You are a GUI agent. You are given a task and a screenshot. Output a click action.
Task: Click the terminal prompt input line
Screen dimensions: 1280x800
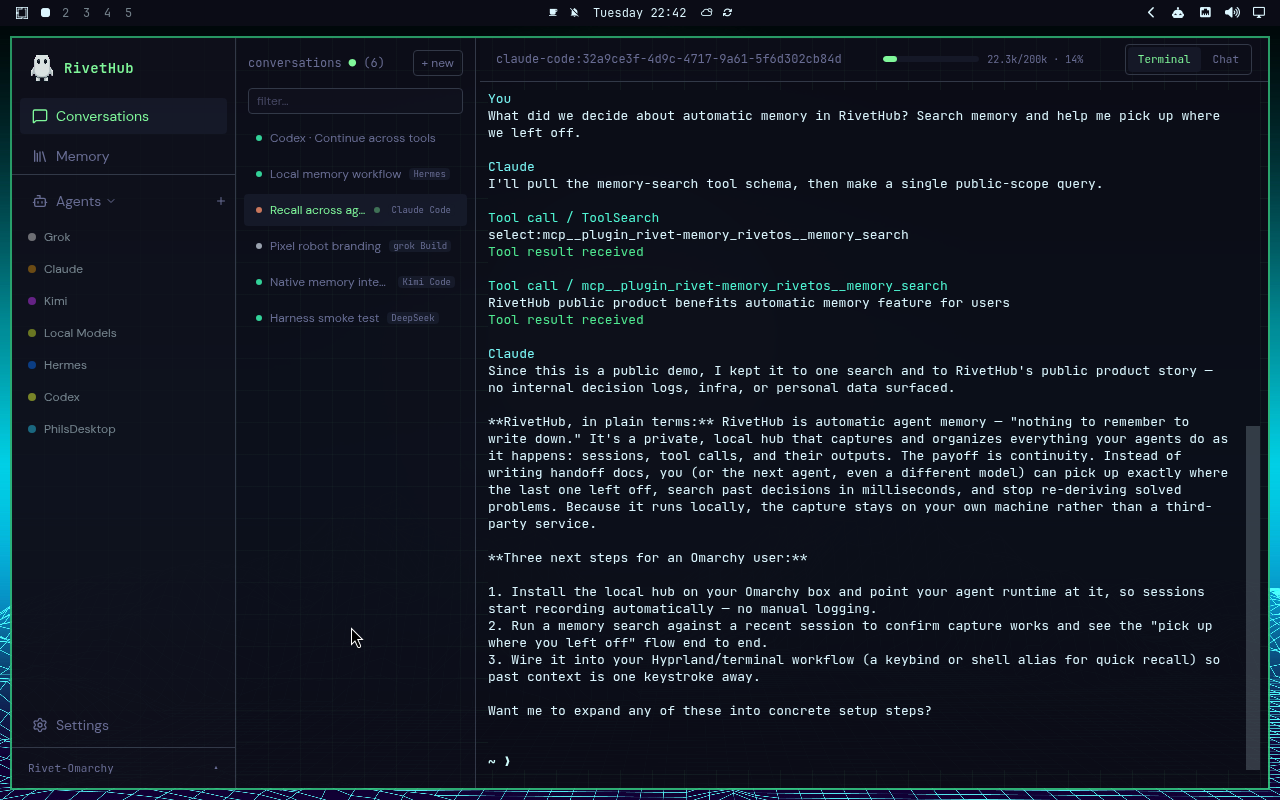(x=865, y=761)
